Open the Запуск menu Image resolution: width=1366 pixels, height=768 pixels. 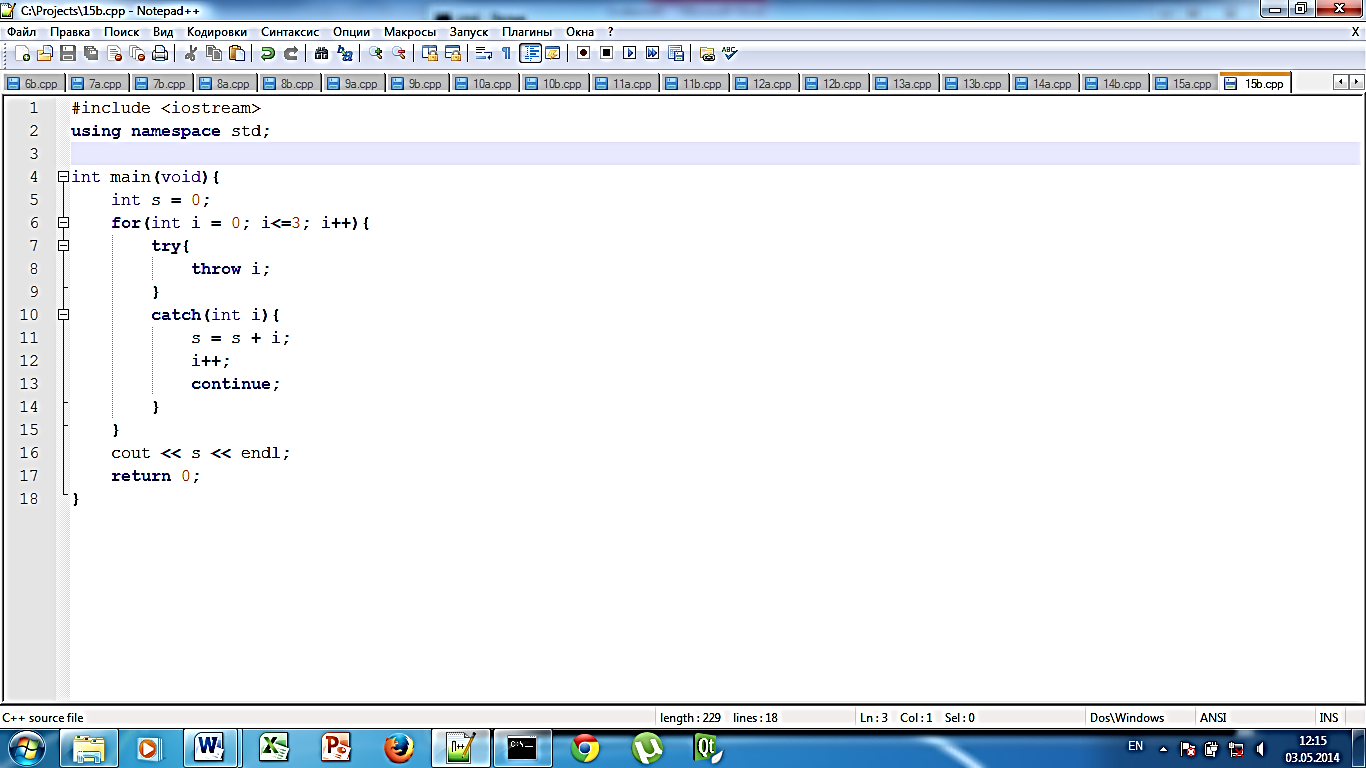point(469,32)
